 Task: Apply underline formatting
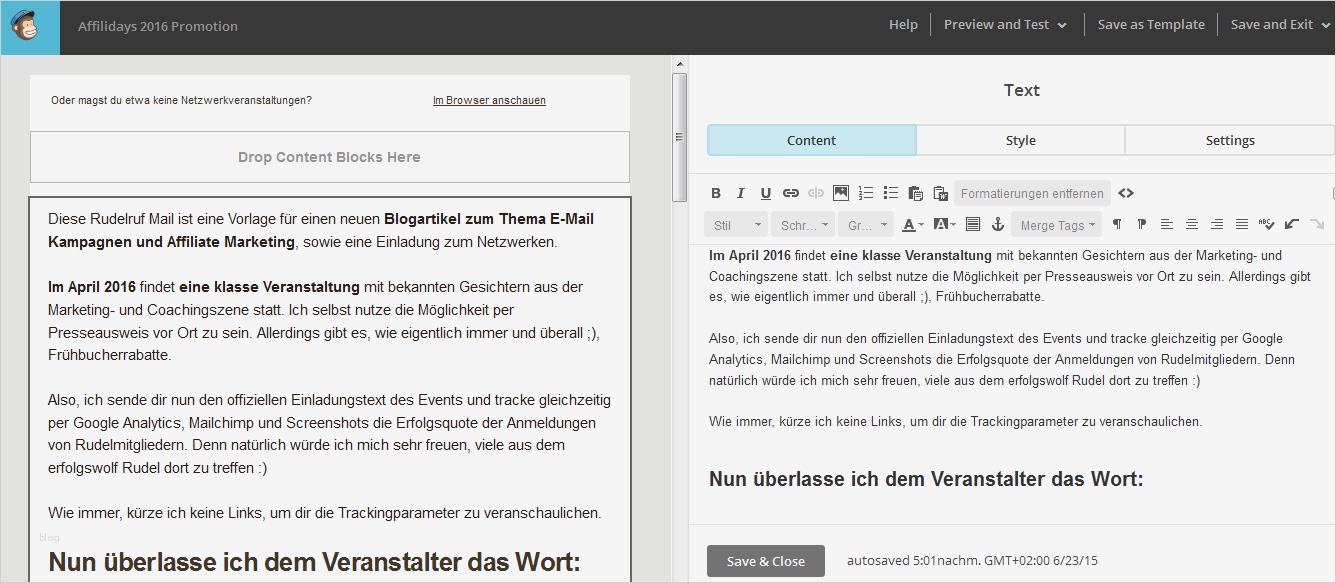766,193
